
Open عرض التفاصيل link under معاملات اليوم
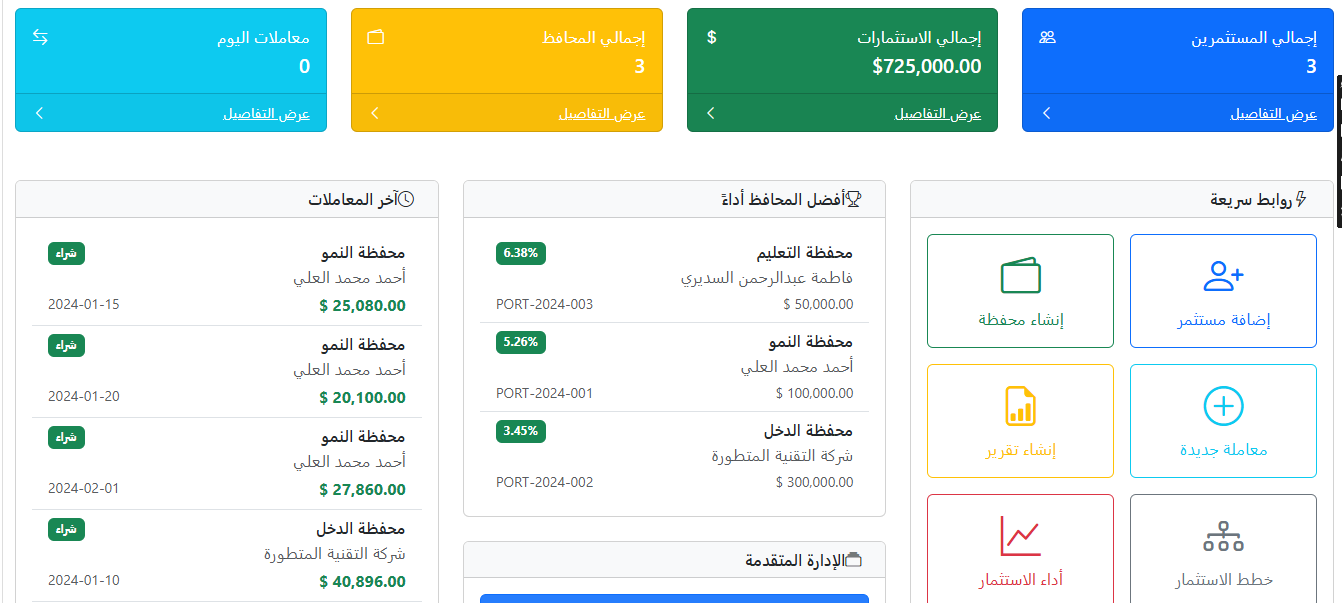pos(266,114)
